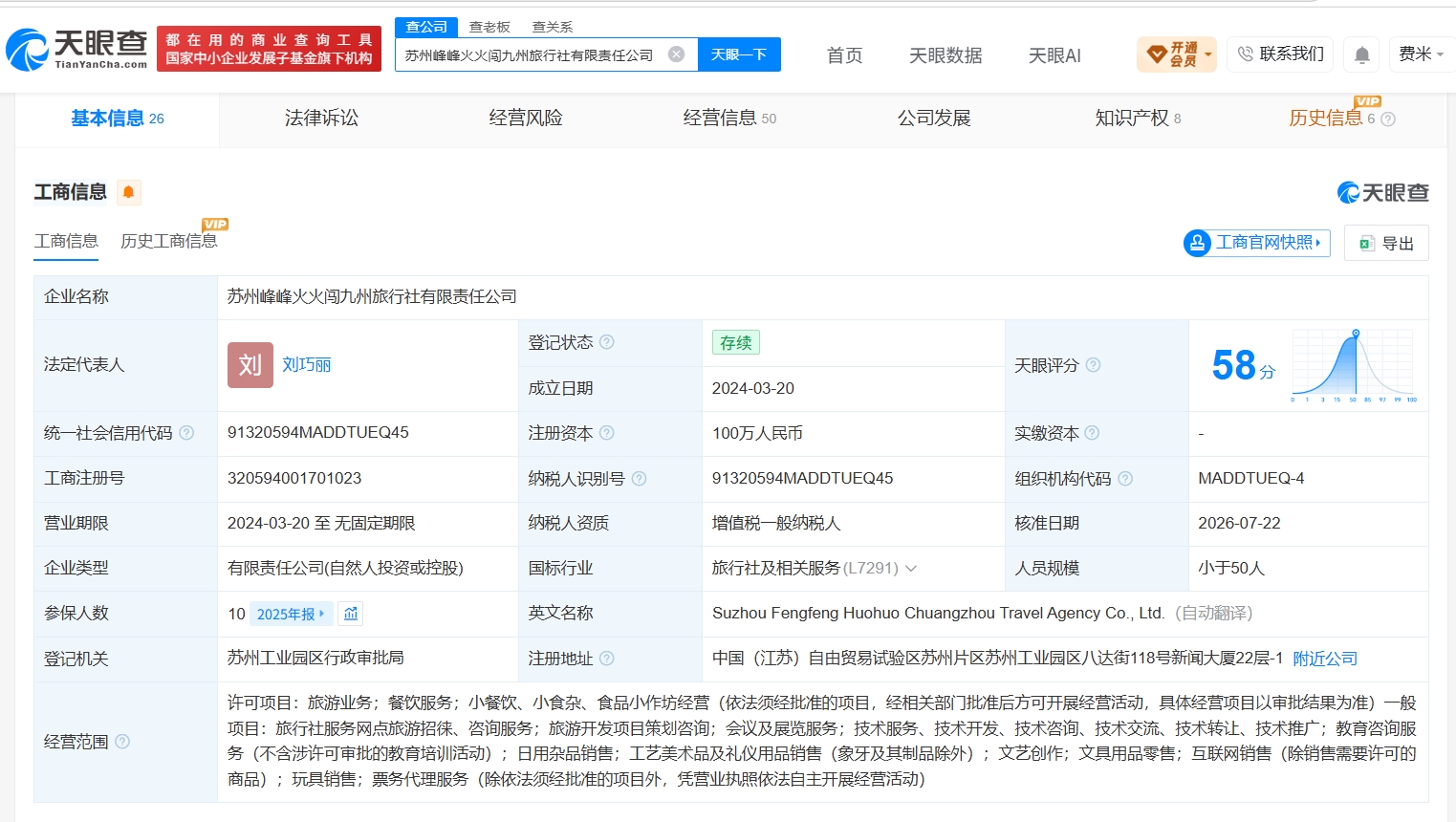The image size is (1456, 822).
Task: Click the orange alert bell beside 工商信息
Action: [x=128, y=192]
